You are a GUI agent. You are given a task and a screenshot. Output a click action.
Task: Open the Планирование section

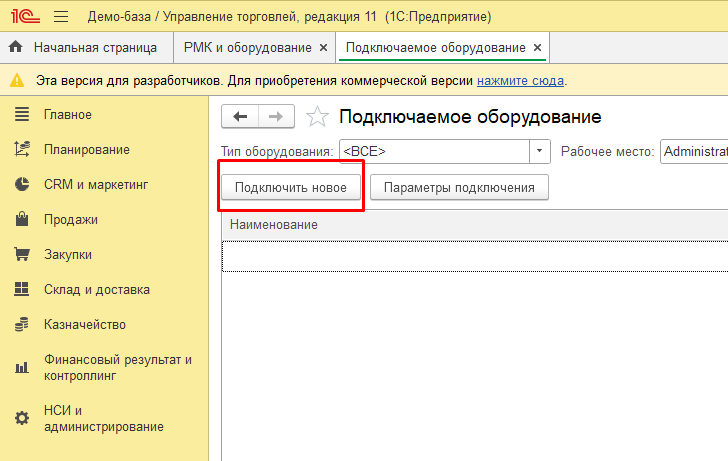click(86, 150)
